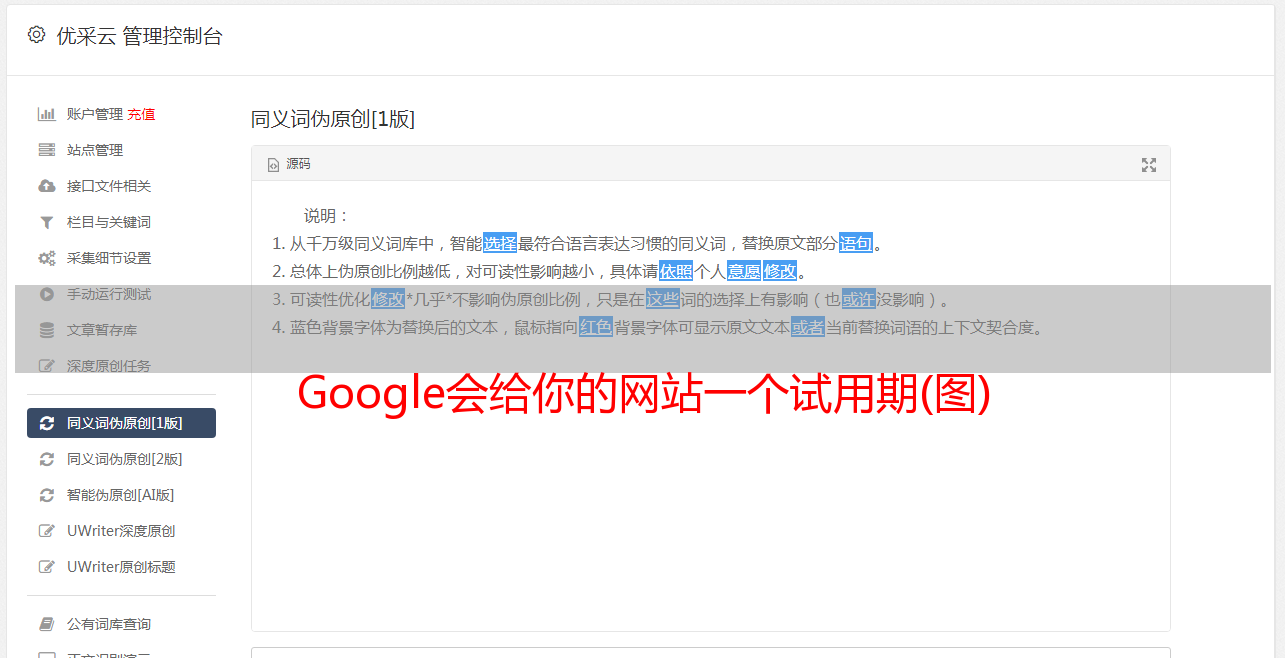Screen dimensions: 1285x658
Task: Select the 站点管理 server icon
Action: [46, 150]
